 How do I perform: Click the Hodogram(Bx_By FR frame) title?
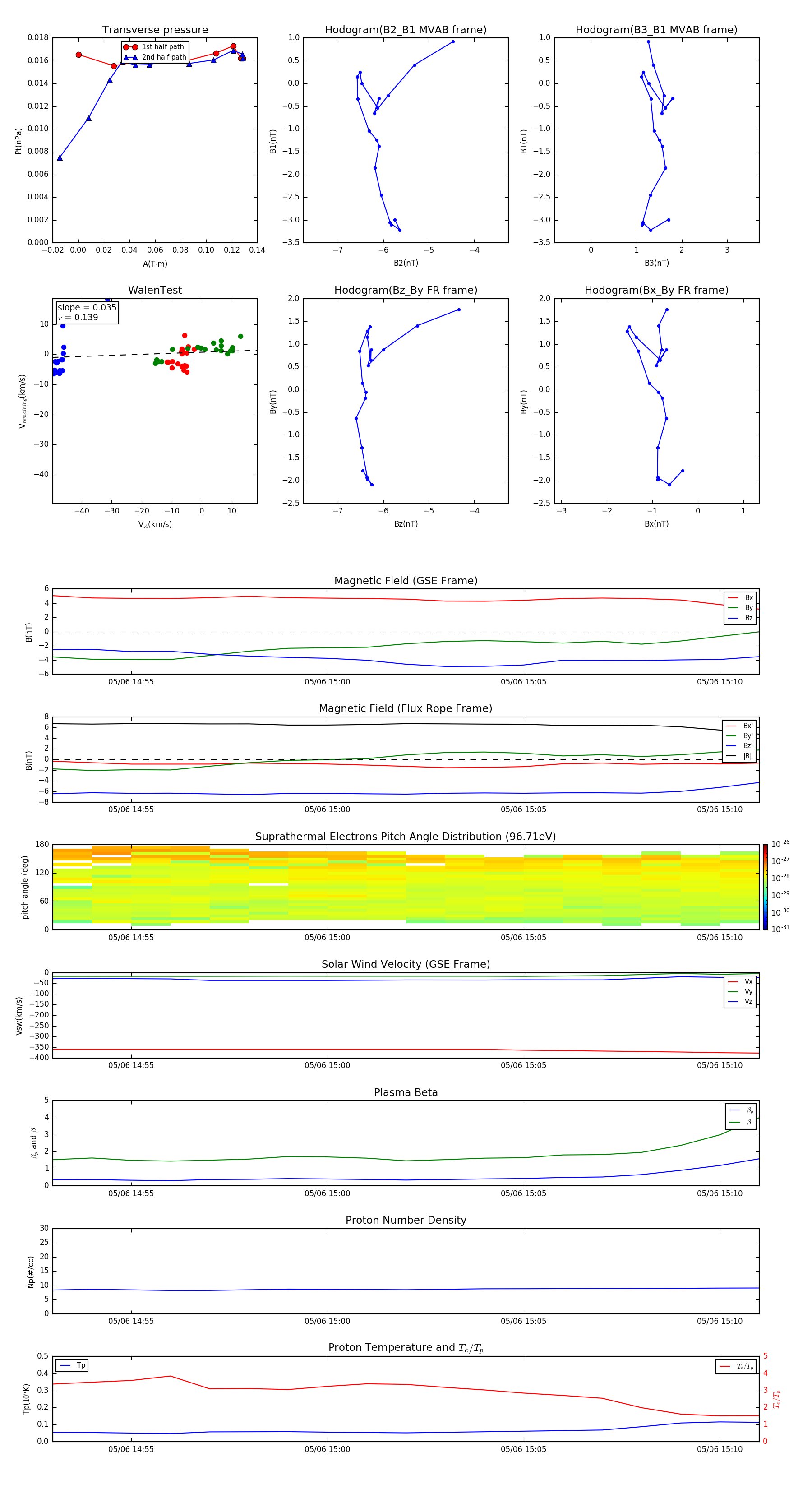point(656,290)
